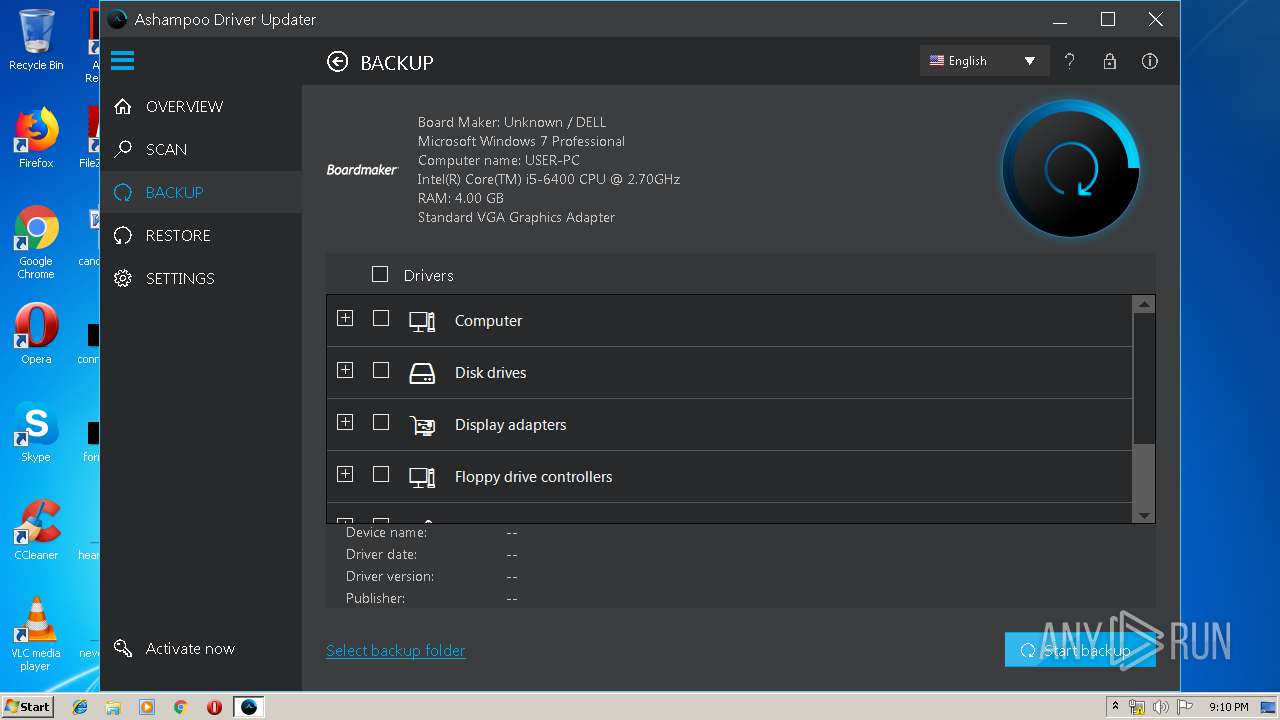Click the Computer category icon
The height and width of the screenshot is (720, 1280).
(x=422, y=321)
